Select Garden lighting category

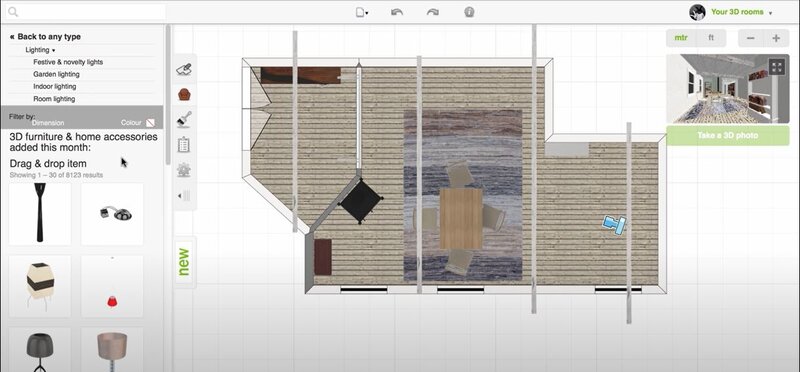tap(56, 74)
